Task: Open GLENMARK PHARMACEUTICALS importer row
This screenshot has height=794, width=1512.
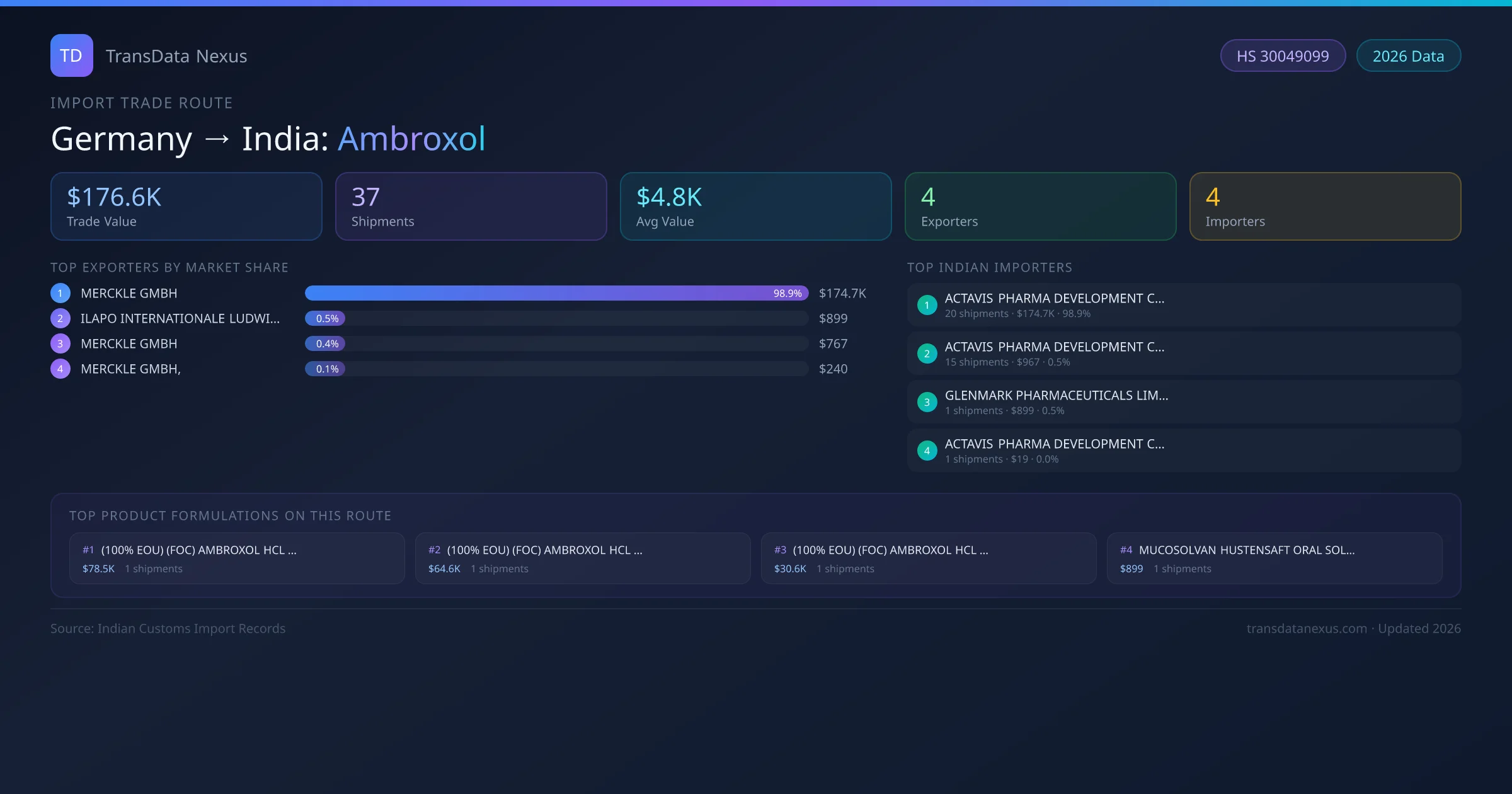Action: (1183, 402)
